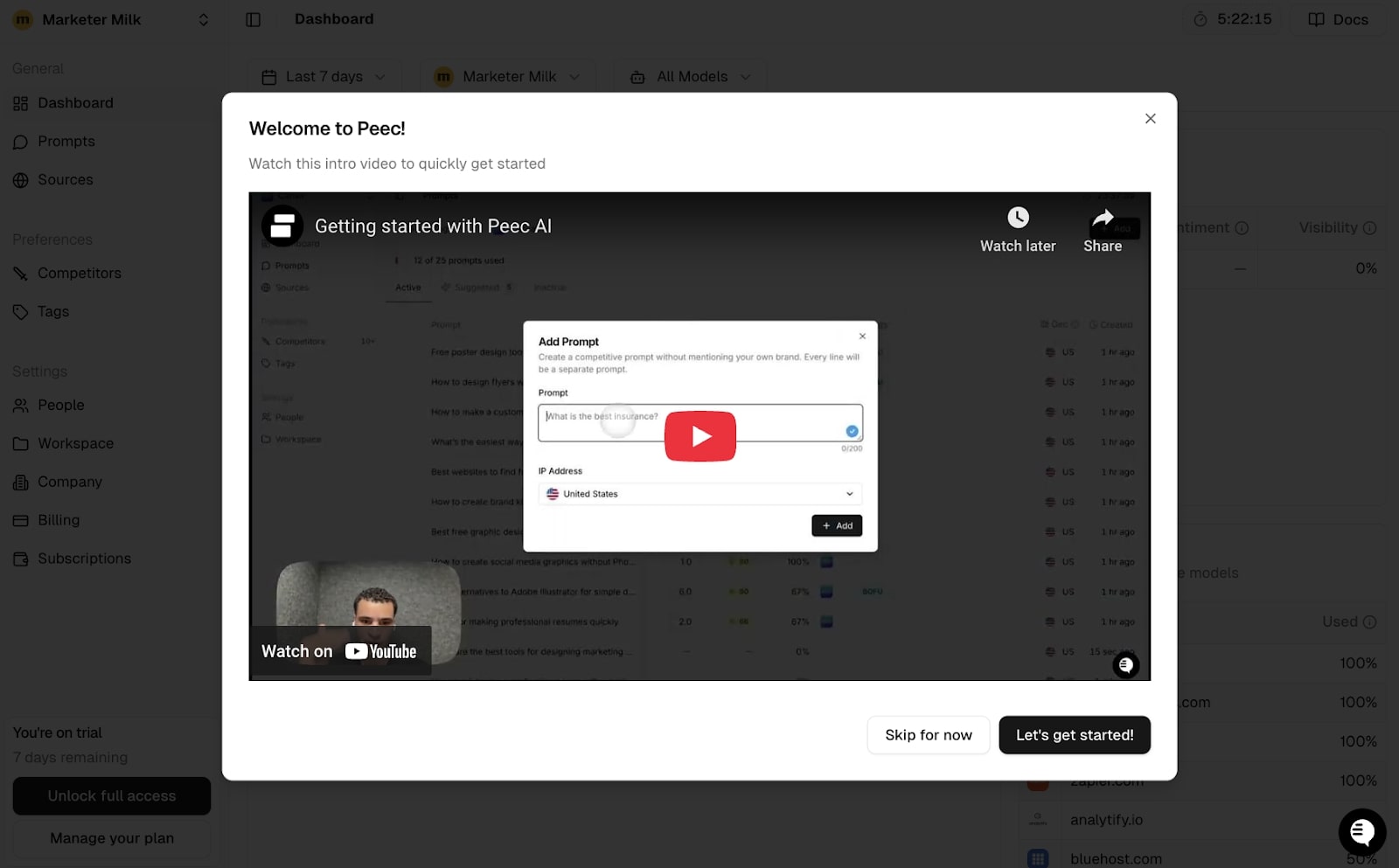Click the analytify.io source row

[x=1202, y=820]
